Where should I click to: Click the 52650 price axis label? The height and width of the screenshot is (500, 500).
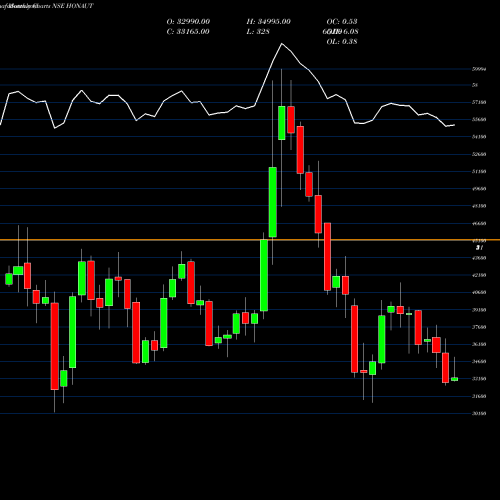479,154
